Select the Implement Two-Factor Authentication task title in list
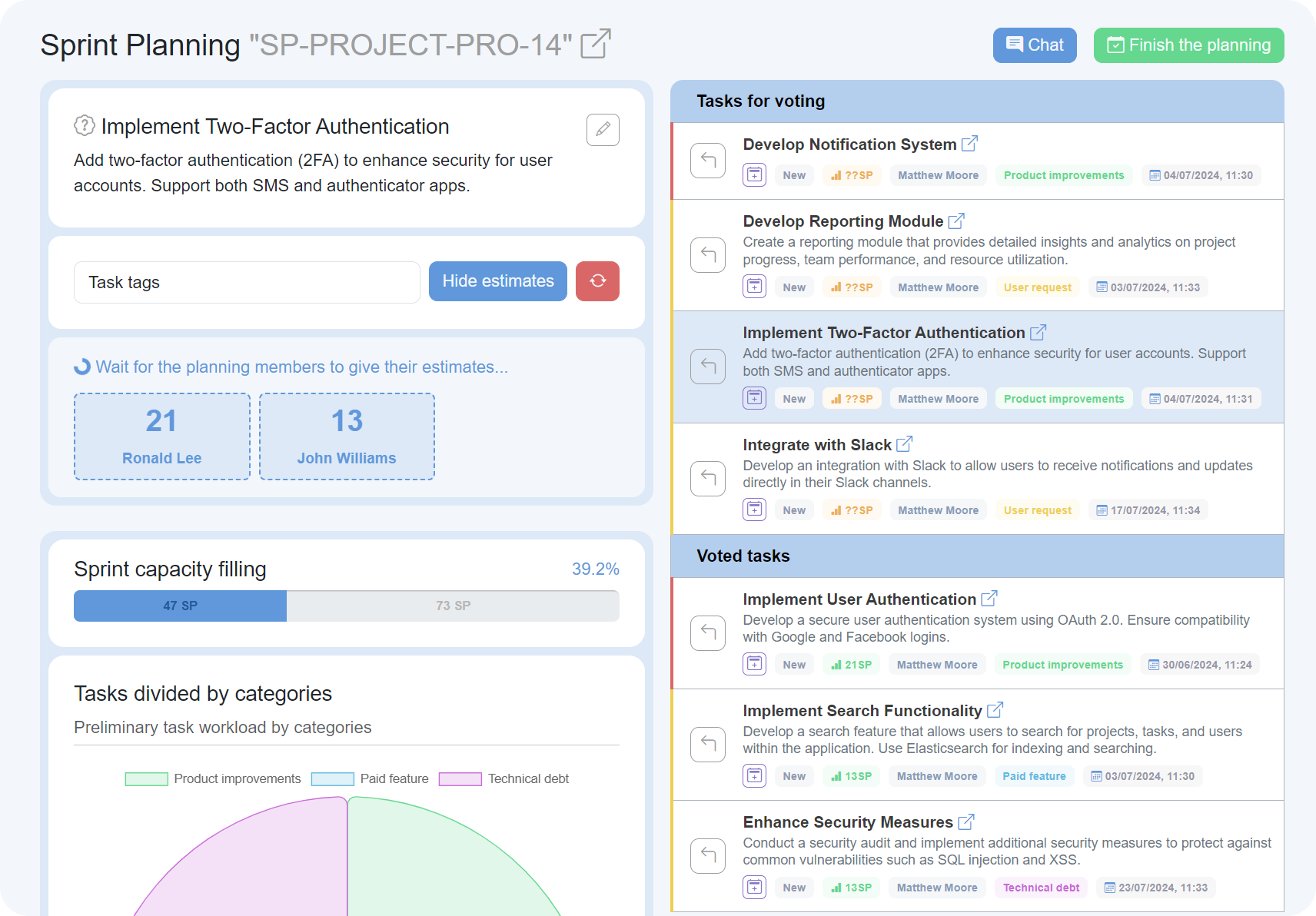Screen dimensions: 1316x916 (x=883, y=333)
